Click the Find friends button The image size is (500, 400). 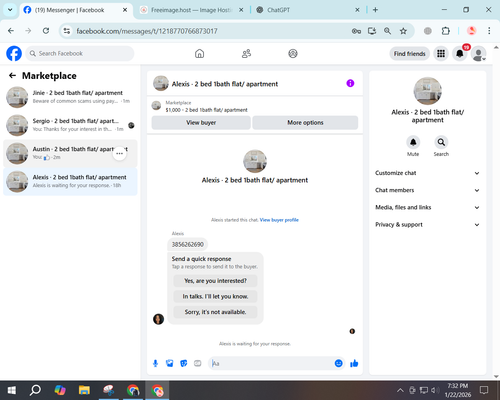(409, 54)
